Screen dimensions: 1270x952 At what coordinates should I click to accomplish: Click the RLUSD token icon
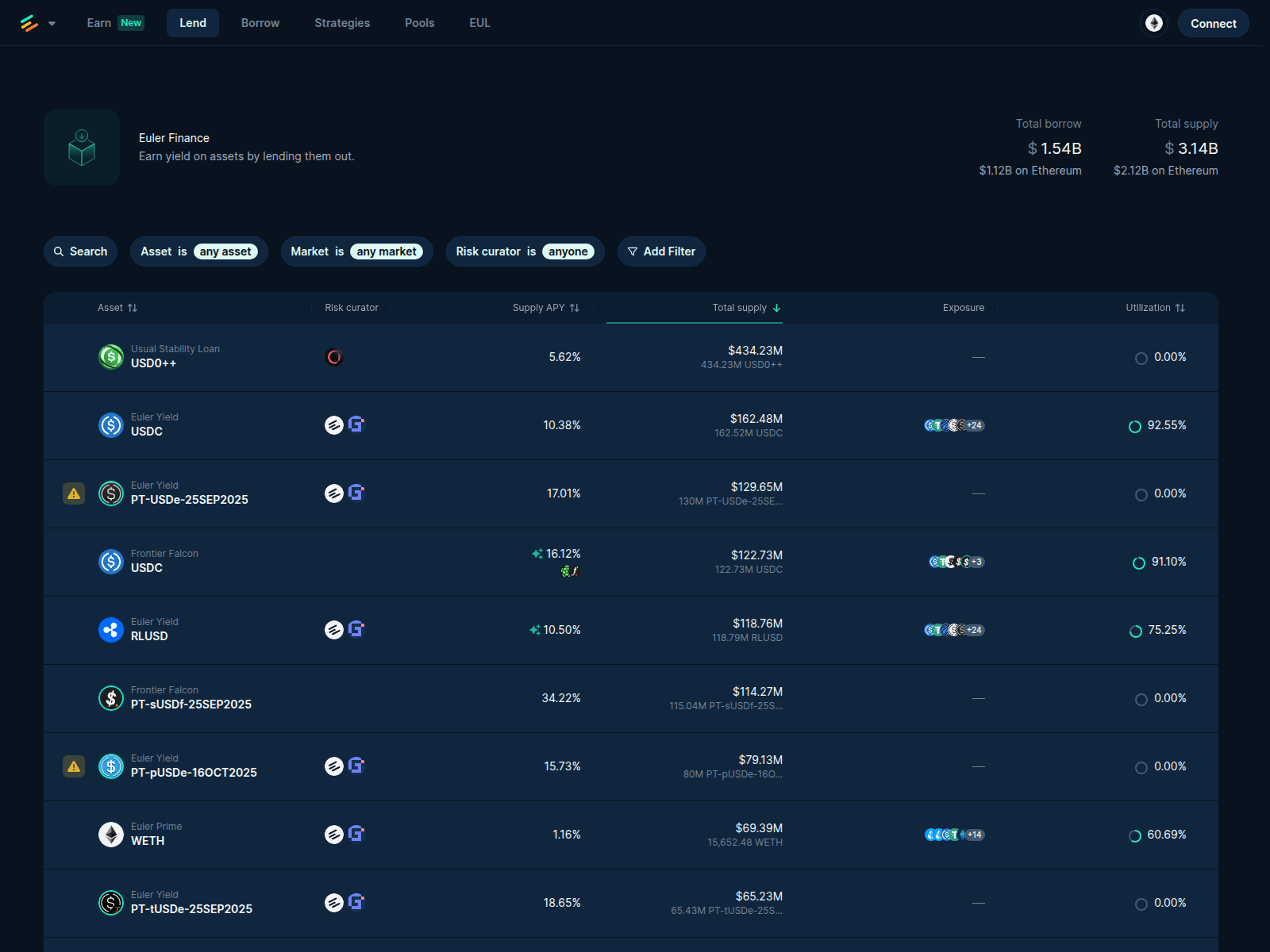click(x=111, y=630)
